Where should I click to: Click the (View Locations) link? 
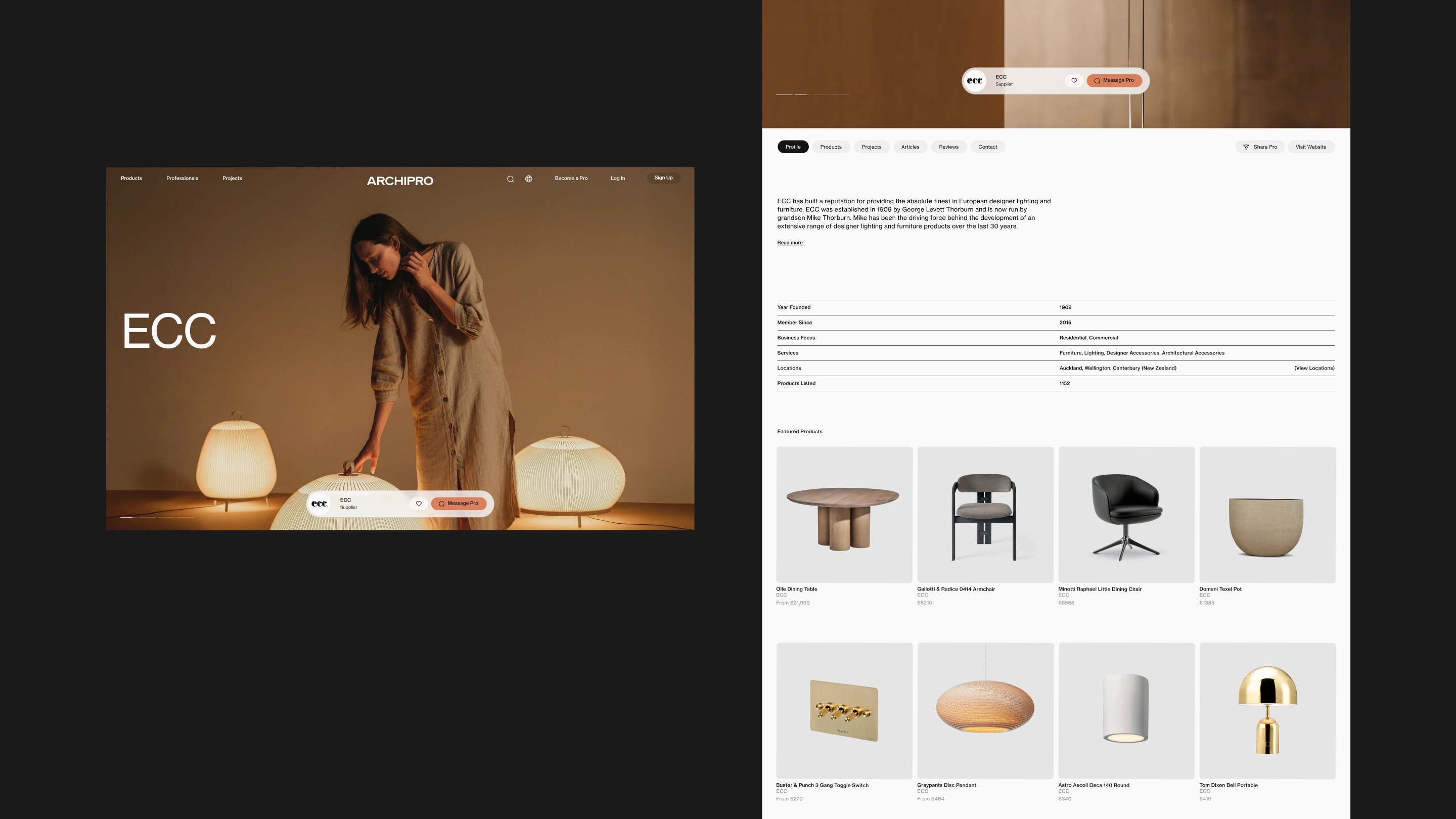coord(1314,368)
